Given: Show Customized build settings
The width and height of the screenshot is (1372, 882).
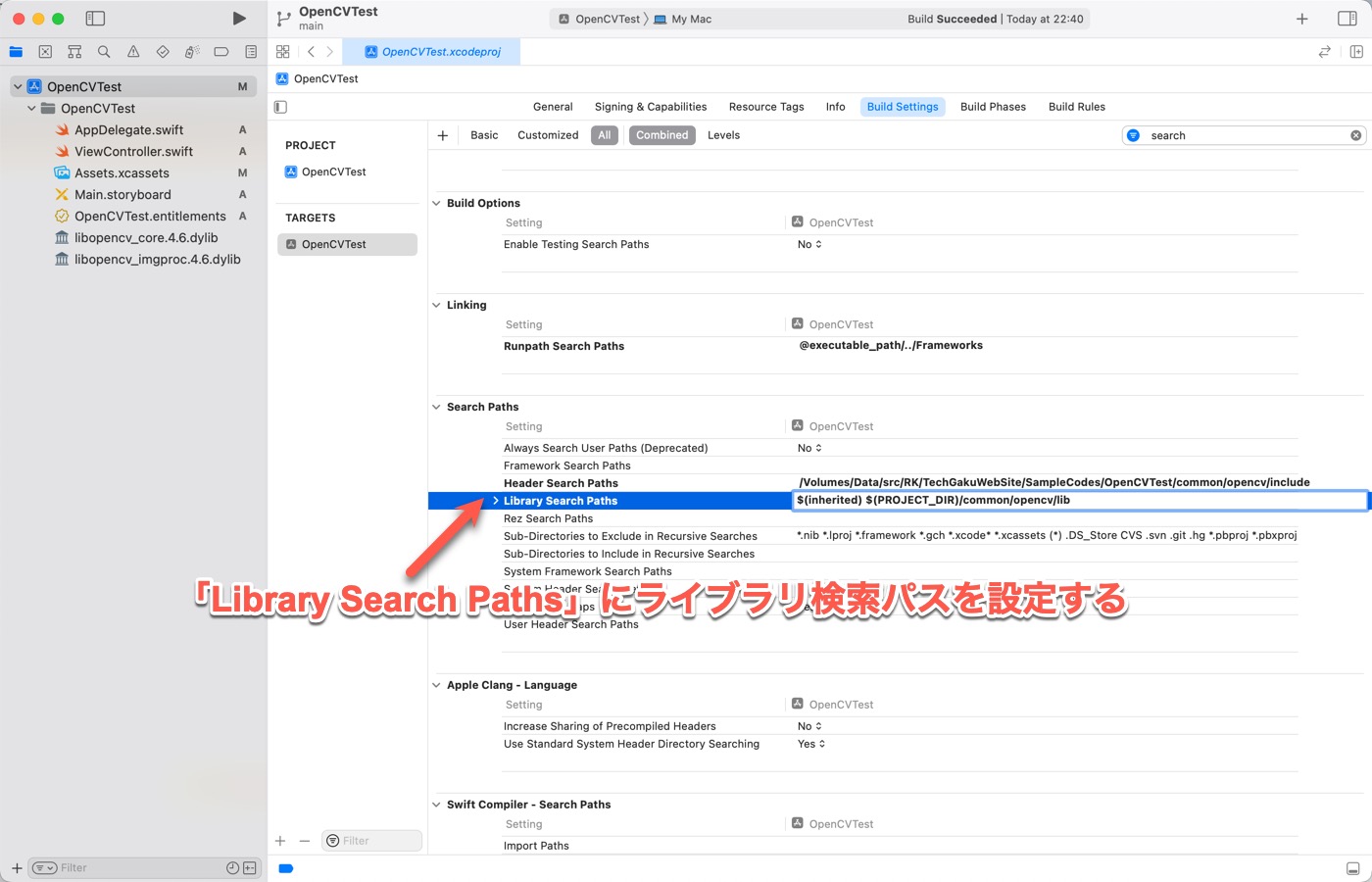Looking at the screenshot, I should [x=548, y=135].
